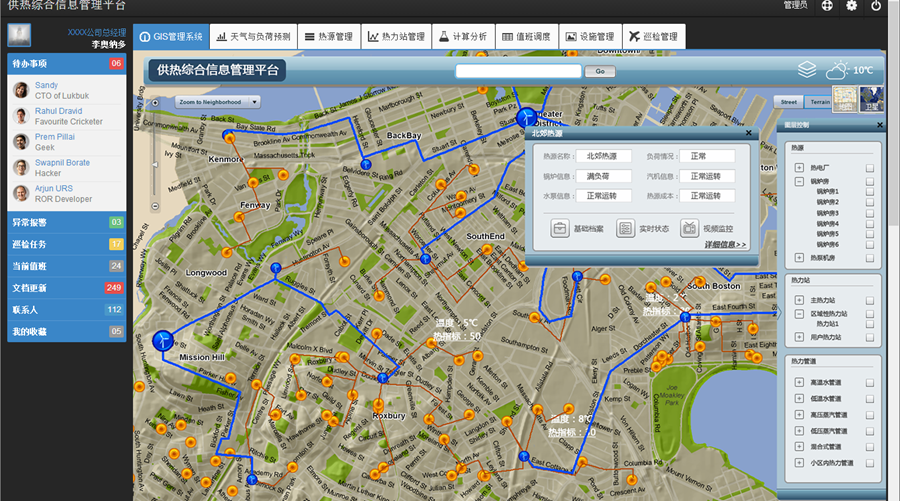Open 基础档案 briefcase icon in popup
Viewport: 900px width, 501px height.
pos(560,228)
